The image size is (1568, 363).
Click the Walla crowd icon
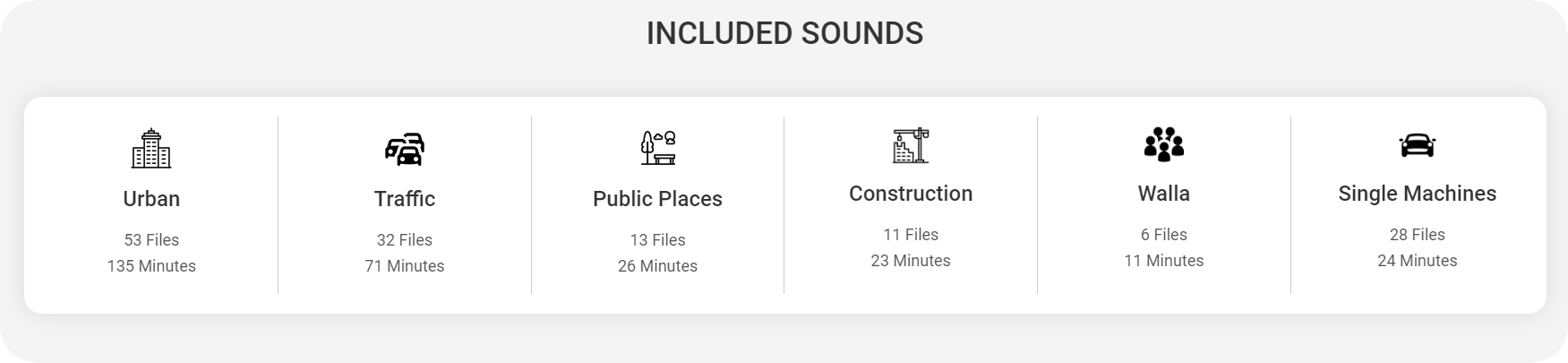point(1164,144)
